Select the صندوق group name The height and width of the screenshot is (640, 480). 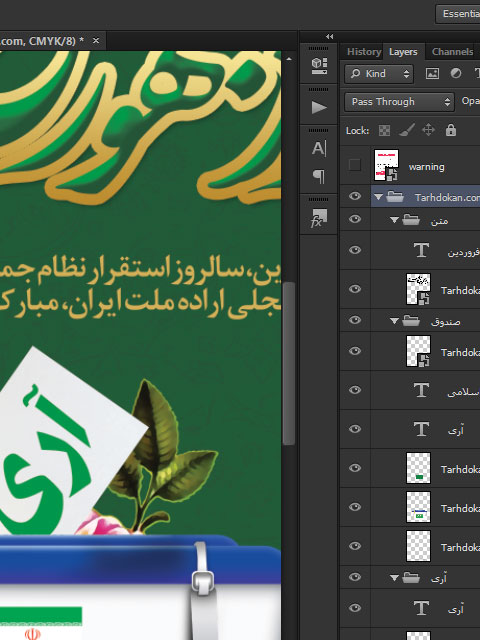(x=445, y=322)
